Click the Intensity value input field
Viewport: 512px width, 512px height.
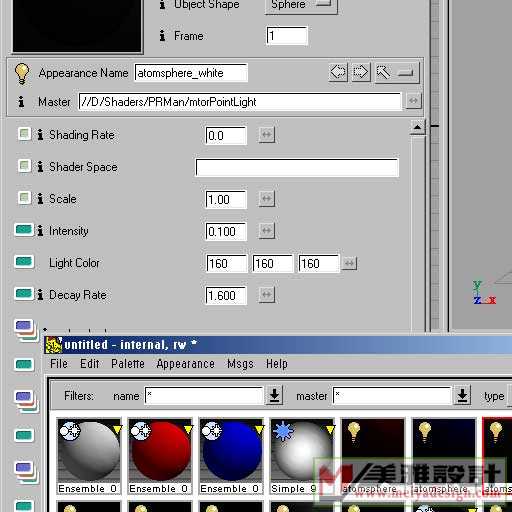(x=226, y=231)
